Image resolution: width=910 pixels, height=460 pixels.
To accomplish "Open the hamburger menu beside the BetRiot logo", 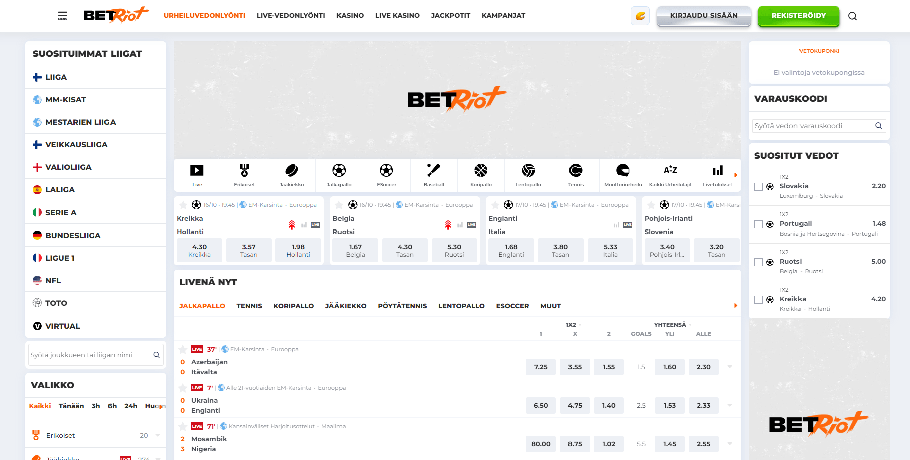I will pyautogui.click(x=63, y=16).
